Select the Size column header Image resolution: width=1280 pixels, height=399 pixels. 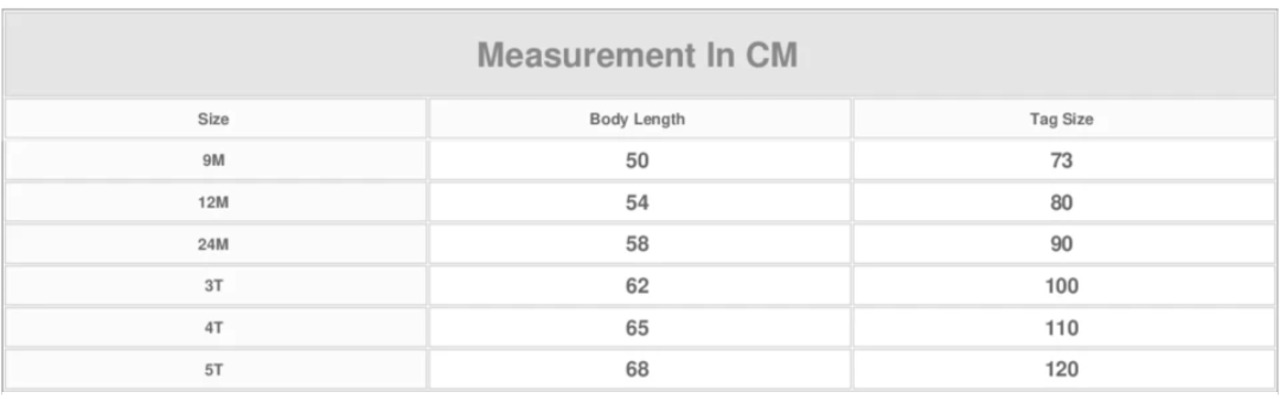tap(214, 119)
